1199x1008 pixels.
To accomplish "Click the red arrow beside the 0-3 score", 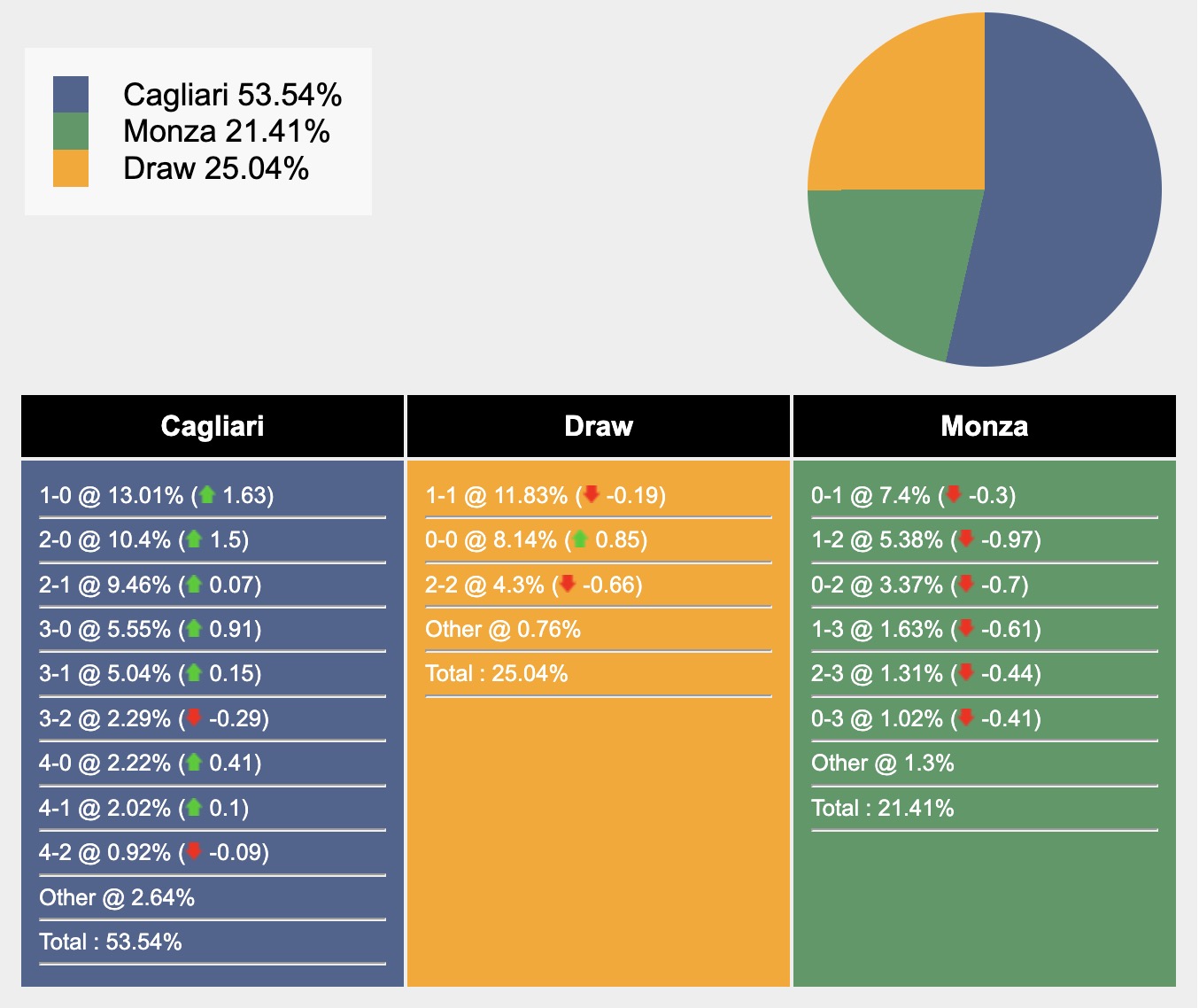I will tap(966, 718).
